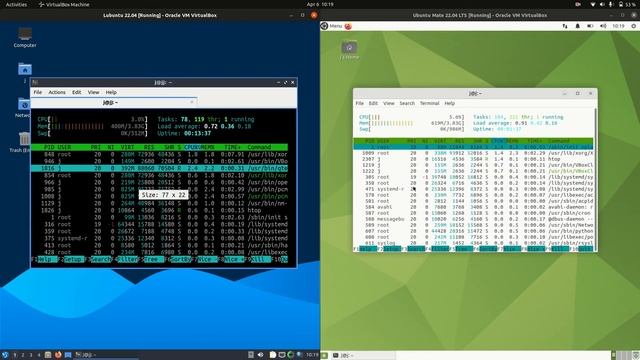Sort by CPU% column in Lubuntu htop
This screenshot has height=360, width=640.
(x=192, y=147)
